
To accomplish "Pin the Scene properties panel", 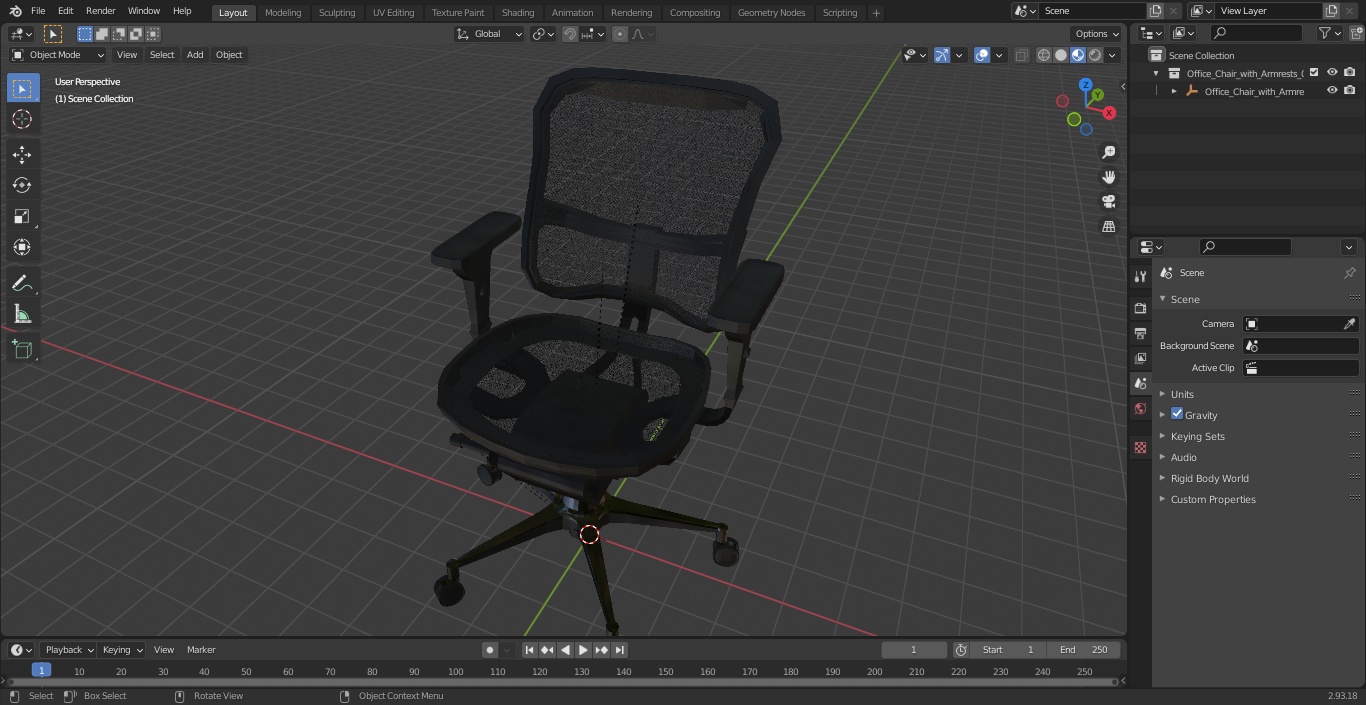I will (1349, 273).
